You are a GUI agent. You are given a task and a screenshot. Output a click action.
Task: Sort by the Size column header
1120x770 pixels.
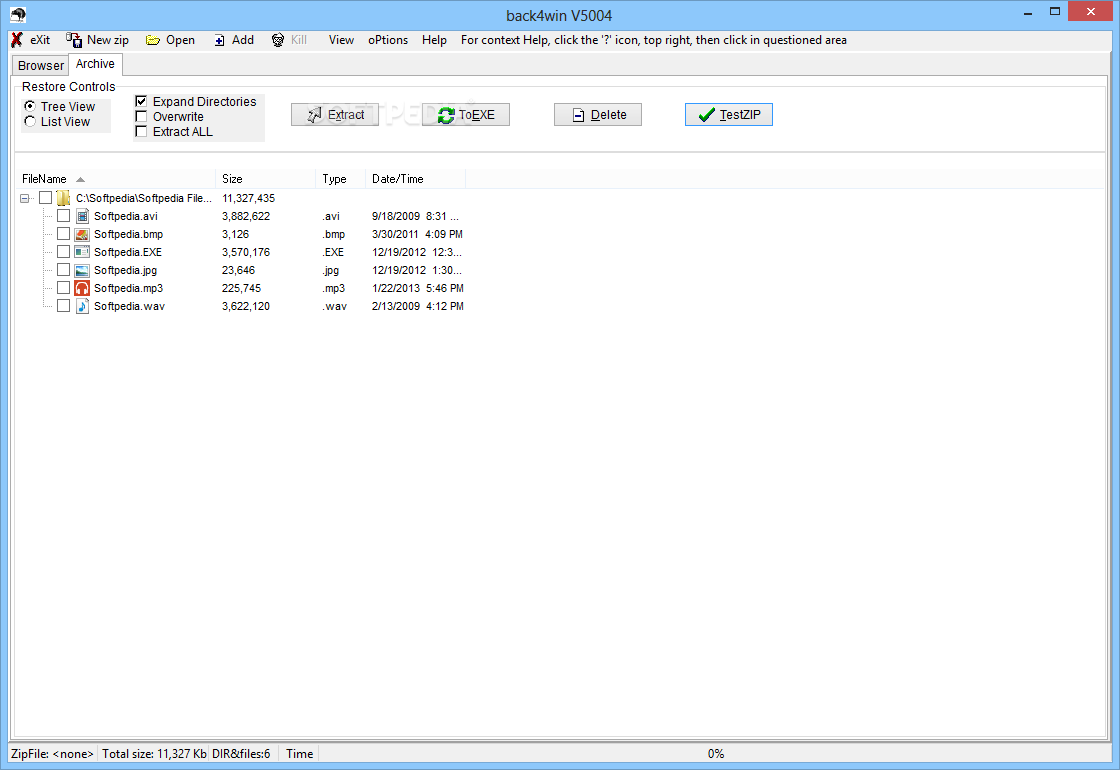click(x=265, y=179)
